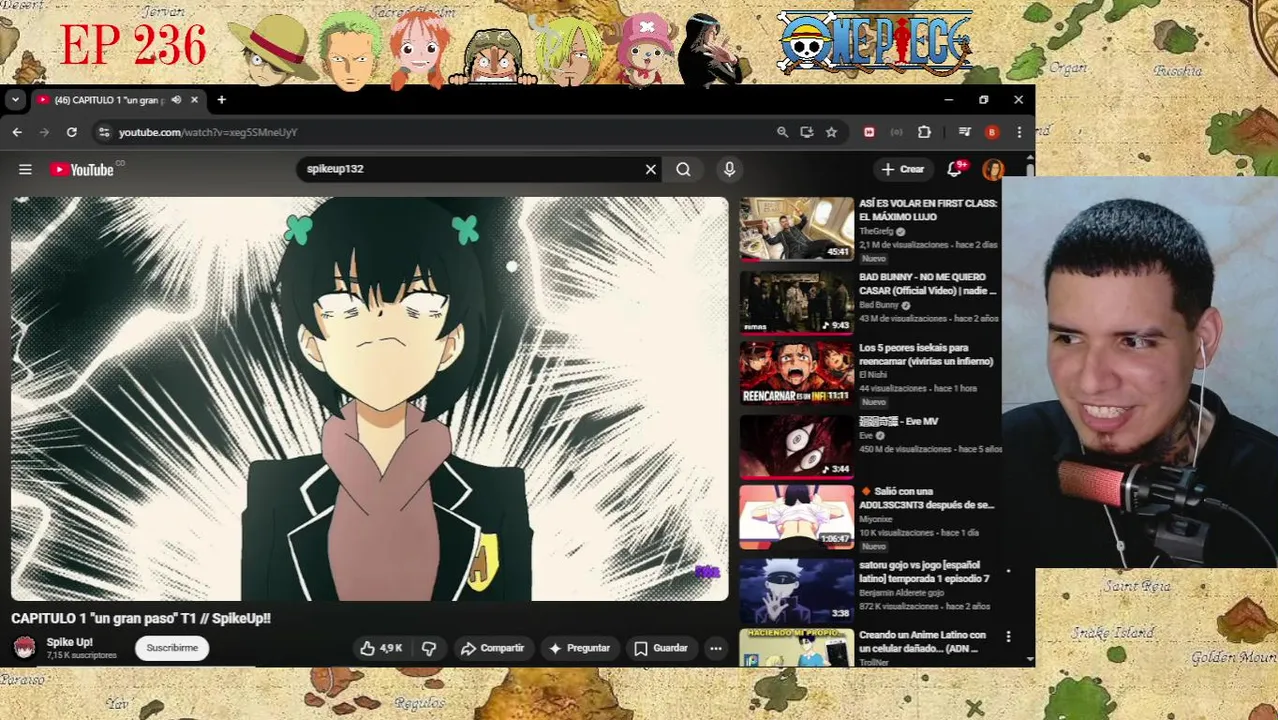Click video title CAPITULO 1 un gran paso

pyautogui.click(x=141, y=618)
